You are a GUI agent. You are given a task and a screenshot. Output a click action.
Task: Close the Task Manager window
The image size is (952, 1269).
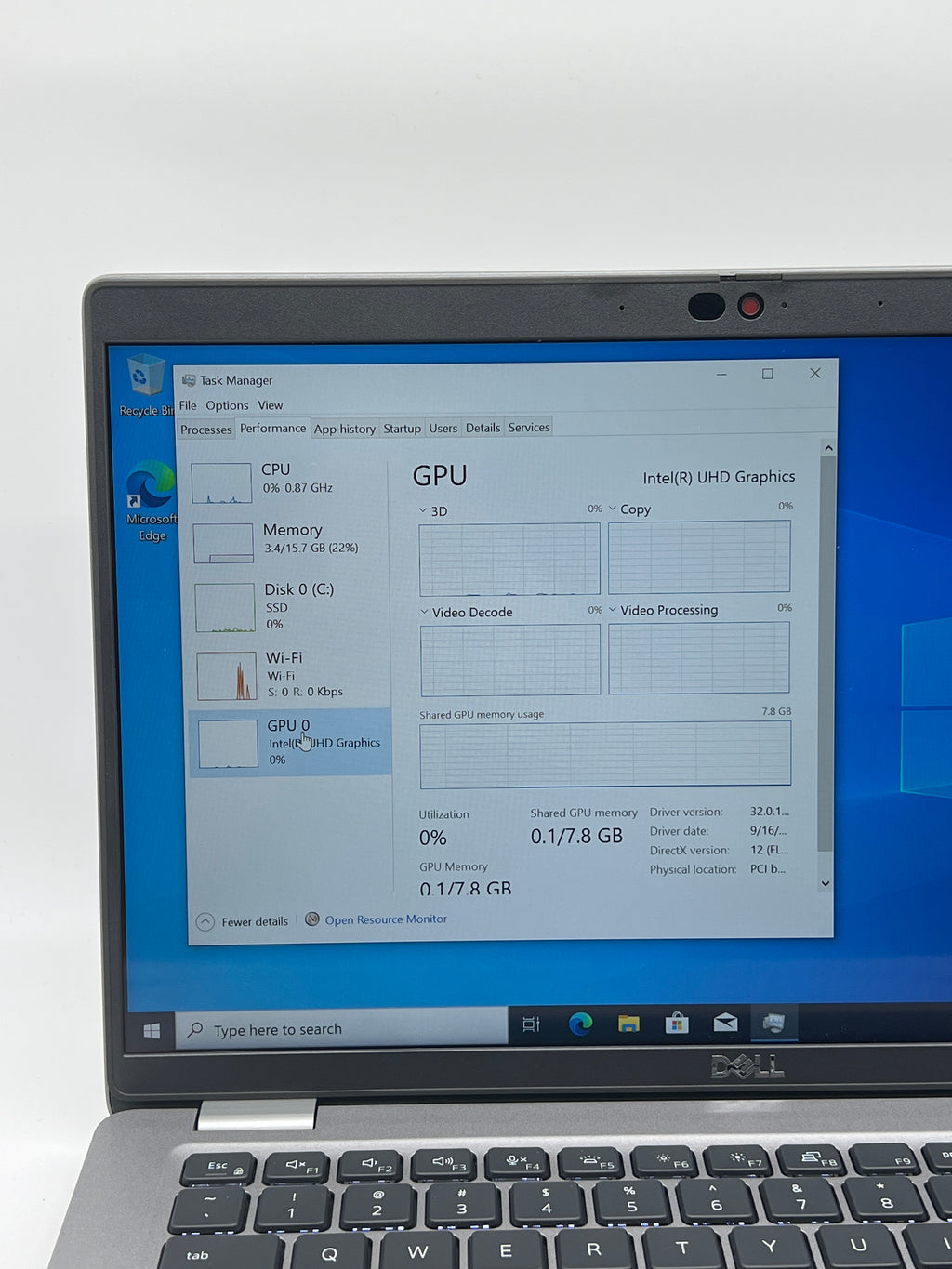(815, 373)
